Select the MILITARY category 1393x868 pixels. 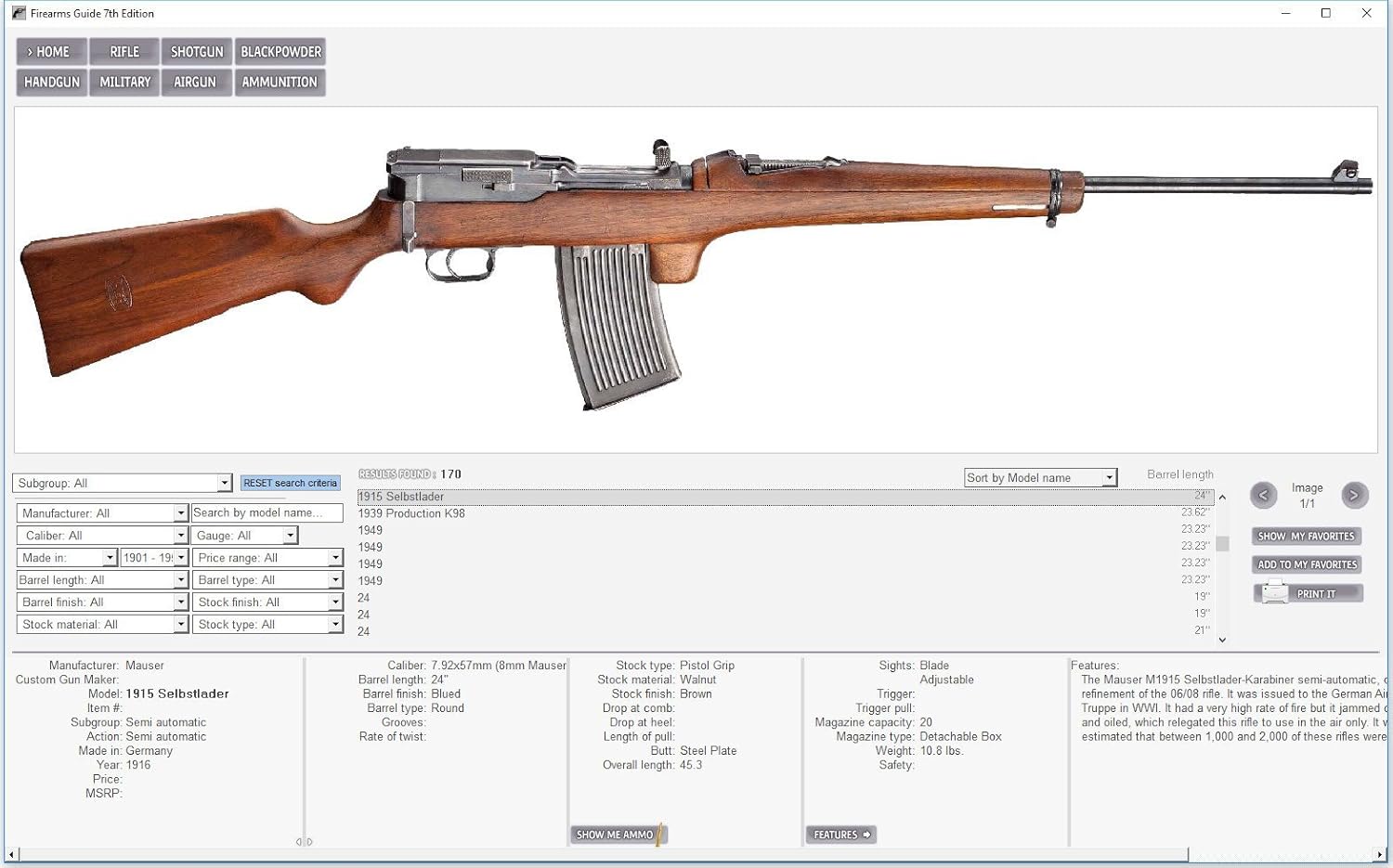124,83
